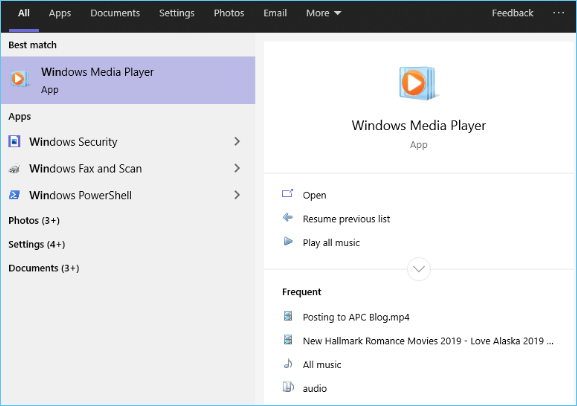Viewport: 577px width, 406px height.
Task: Open the three-dots options menu
Action: pyautogui.click(x=558, y=13)
